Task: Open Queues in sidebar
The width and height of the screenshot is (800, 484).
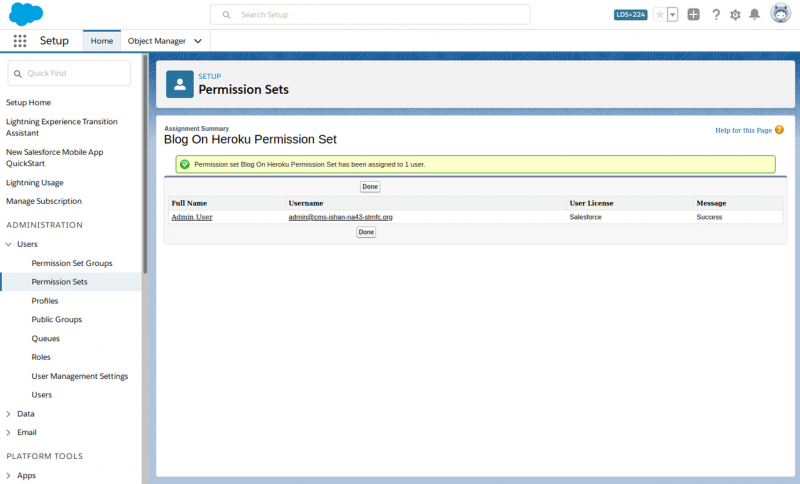Action: 45,339
